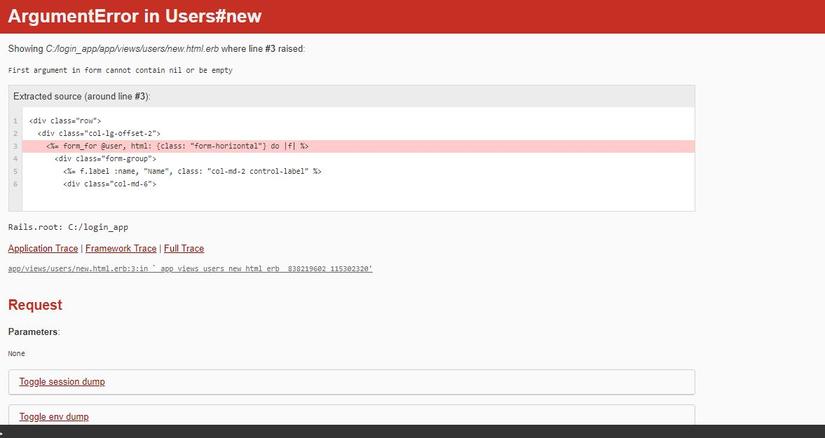Select the 'First argument in form cannot contain nil' message
The image size is (825, 438).
click(120, 70)
